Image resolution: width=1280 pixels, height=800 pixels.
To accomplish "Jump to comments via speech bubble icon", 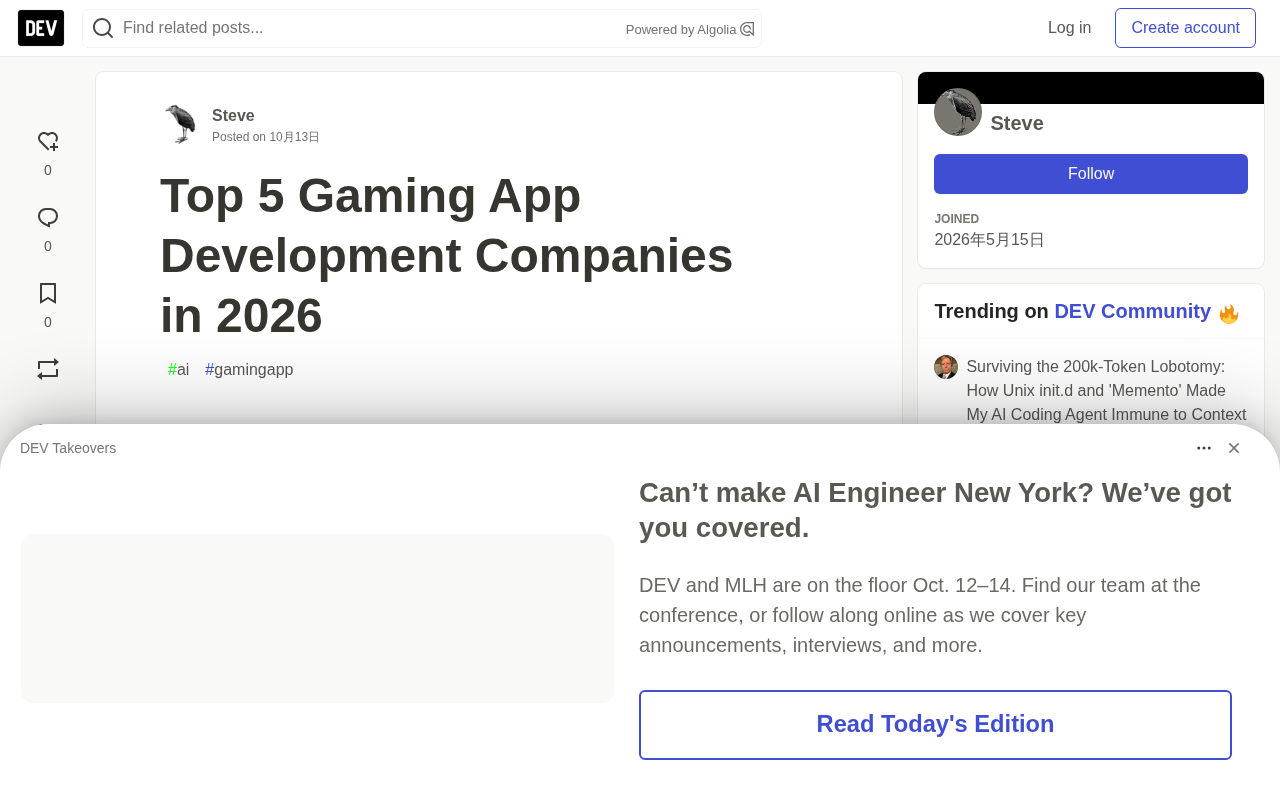I will coord(48,218).
